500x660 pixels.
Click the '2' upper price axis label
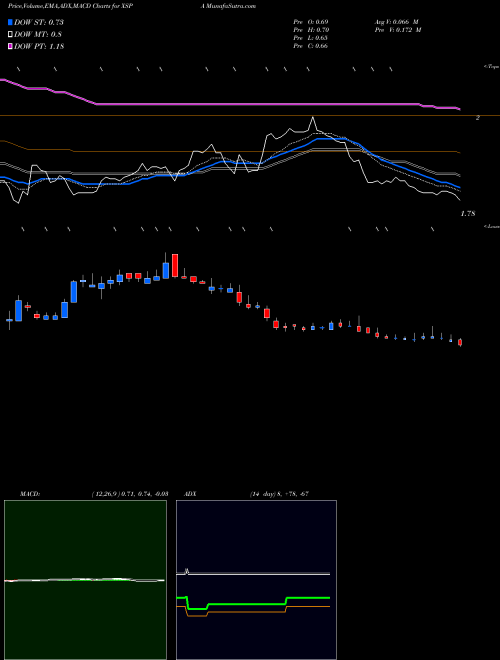(x=478, y=118)
